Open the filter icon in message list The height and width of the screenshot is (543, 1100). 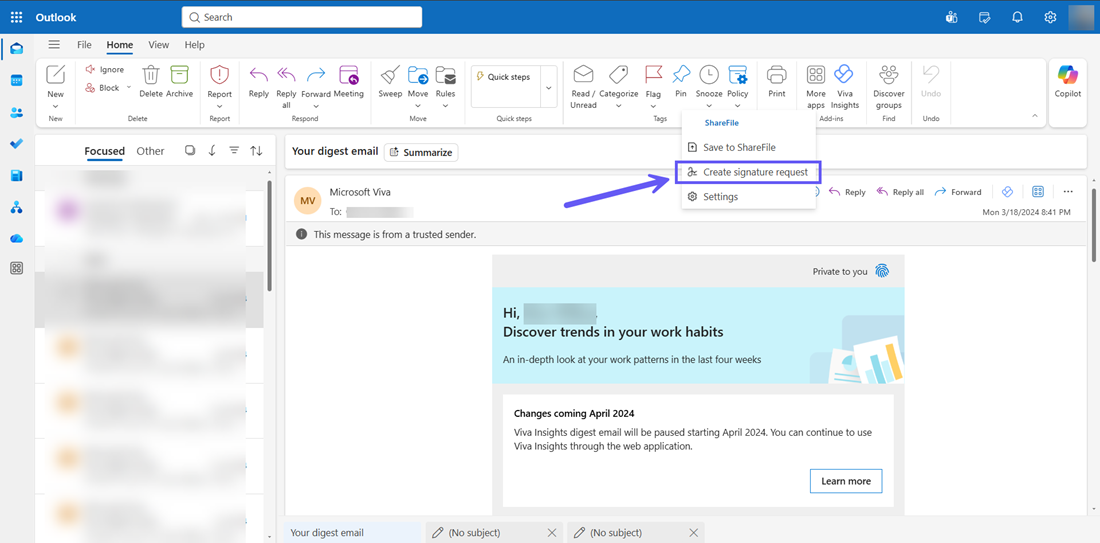pos(234,150)
